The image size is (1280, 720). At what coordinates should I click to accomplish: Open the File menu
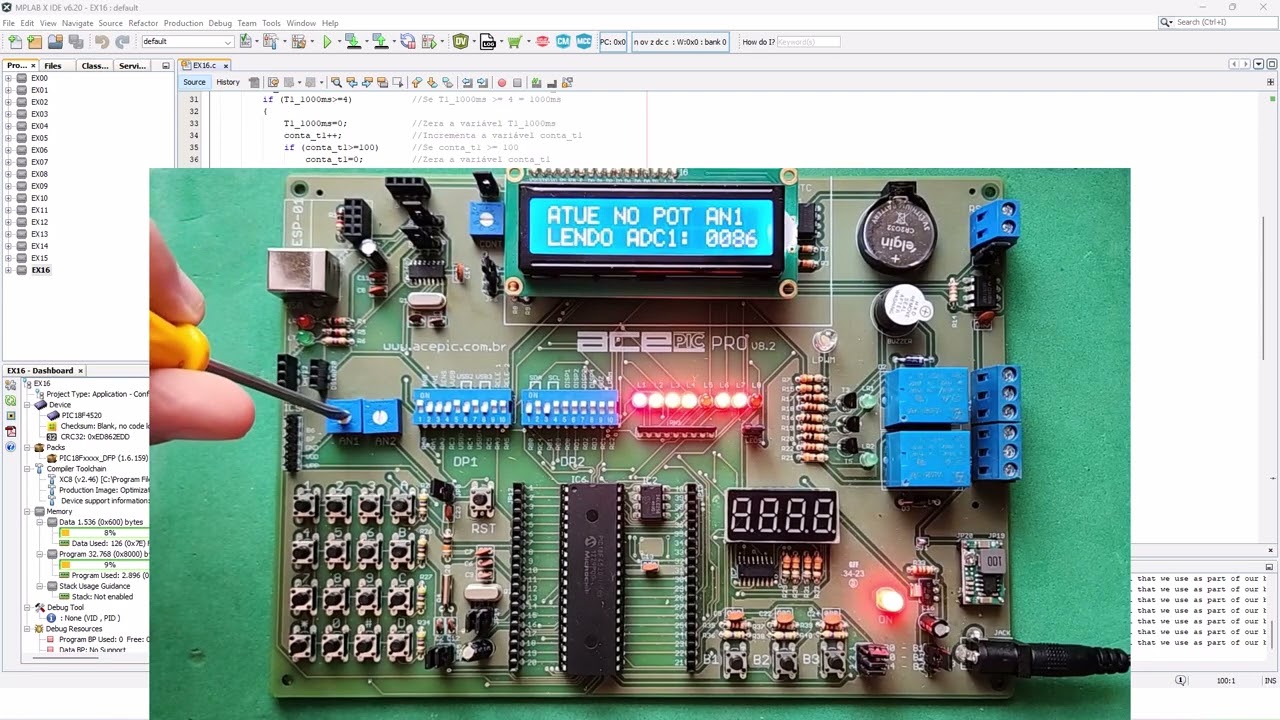tap(9, 23)
